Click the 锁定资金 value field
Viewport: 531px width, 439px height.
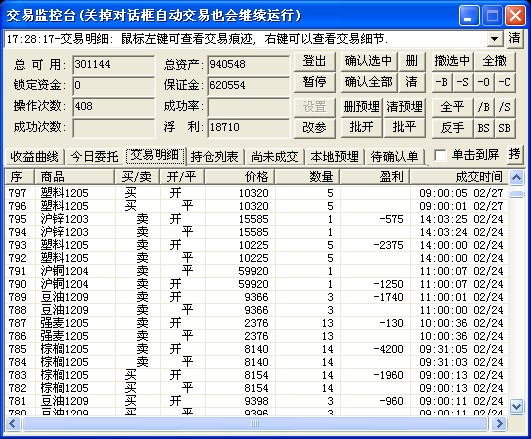tap(113, 85)
